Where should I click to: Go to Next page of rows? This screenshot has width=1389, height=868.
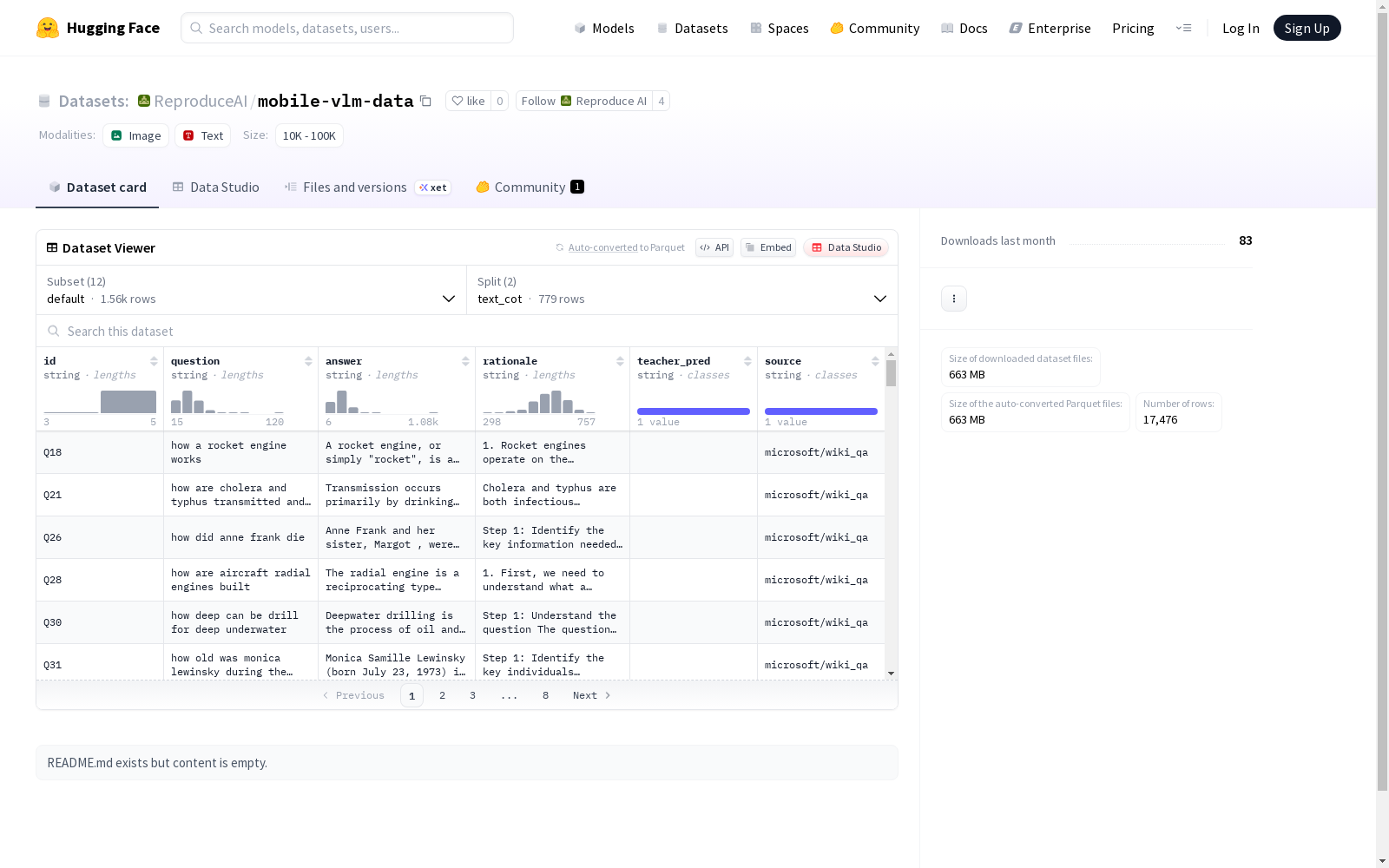tap(592, 695)
